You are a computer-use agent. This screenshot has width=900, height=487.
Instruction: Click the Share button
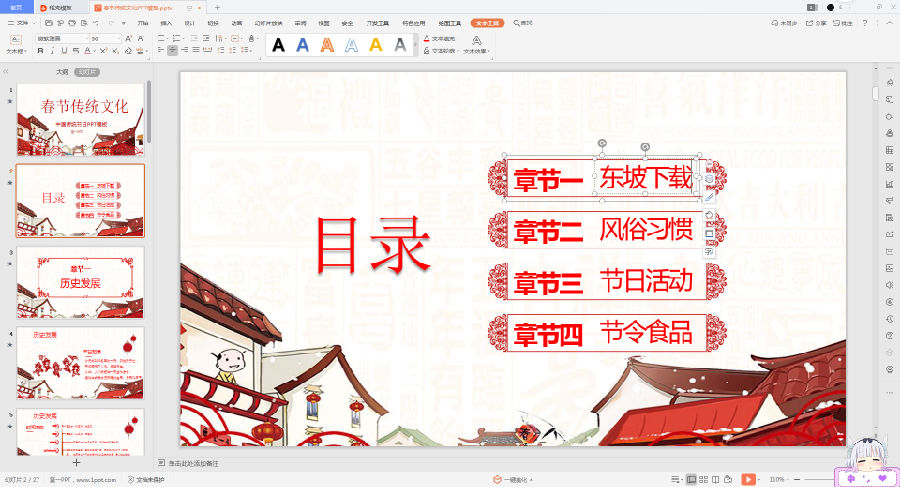click(816, 23)
